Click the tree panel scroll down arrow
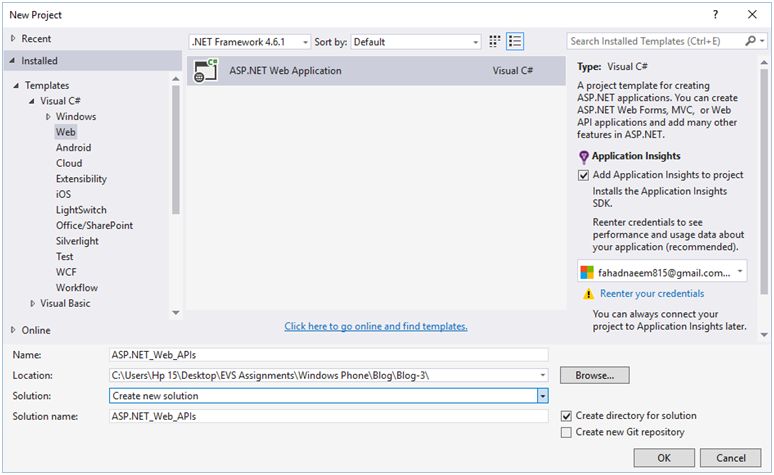 pos(176,313)
